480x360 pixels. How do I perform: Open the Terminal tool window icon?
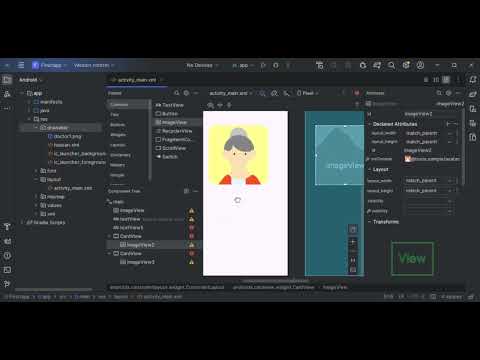[7, 270]
